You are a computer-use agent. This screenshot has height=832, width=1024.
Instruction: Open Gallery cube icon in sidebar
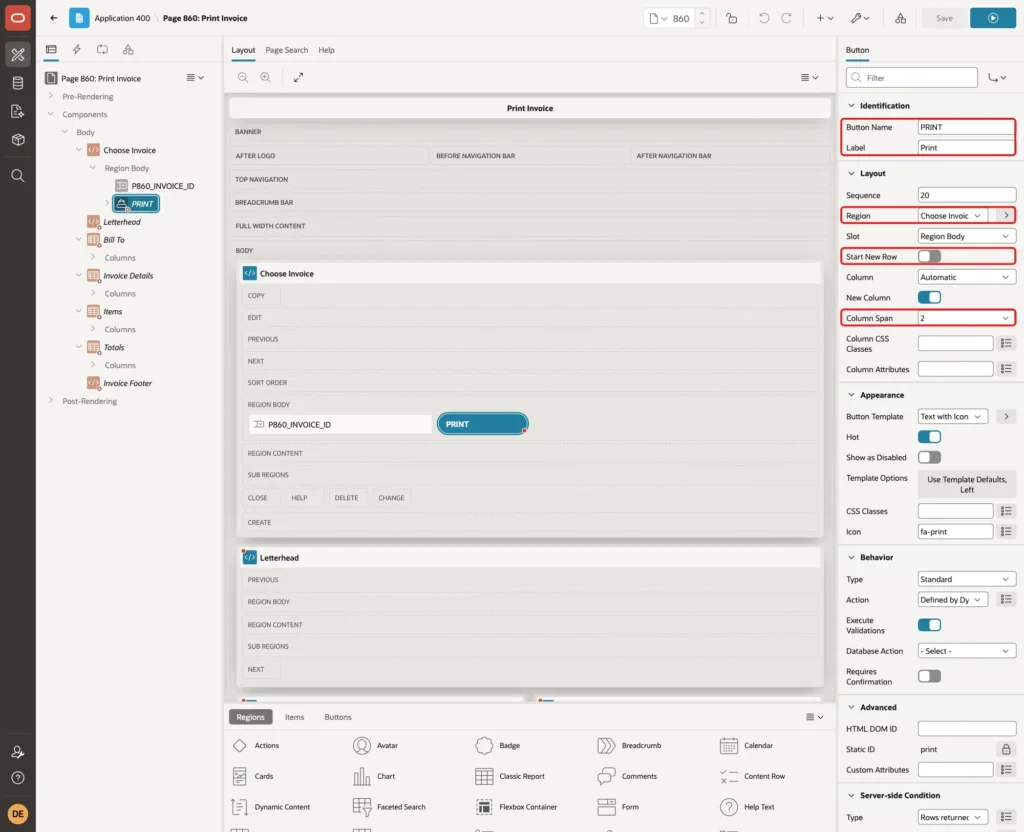[18, 139]
